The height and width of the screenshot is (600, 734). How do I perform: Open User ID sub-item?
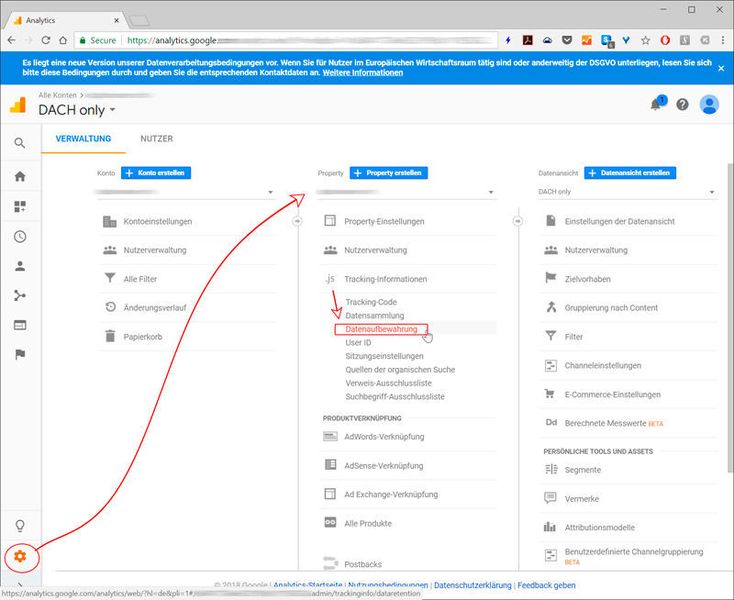click(358, 343)
